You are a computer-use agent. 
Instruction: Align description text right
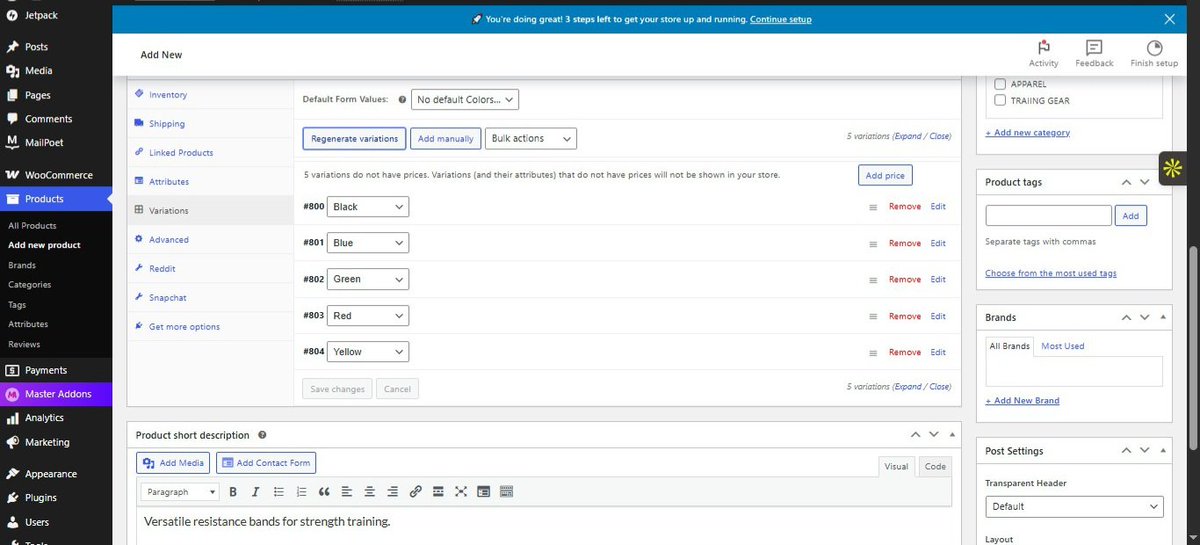point(392,492)
